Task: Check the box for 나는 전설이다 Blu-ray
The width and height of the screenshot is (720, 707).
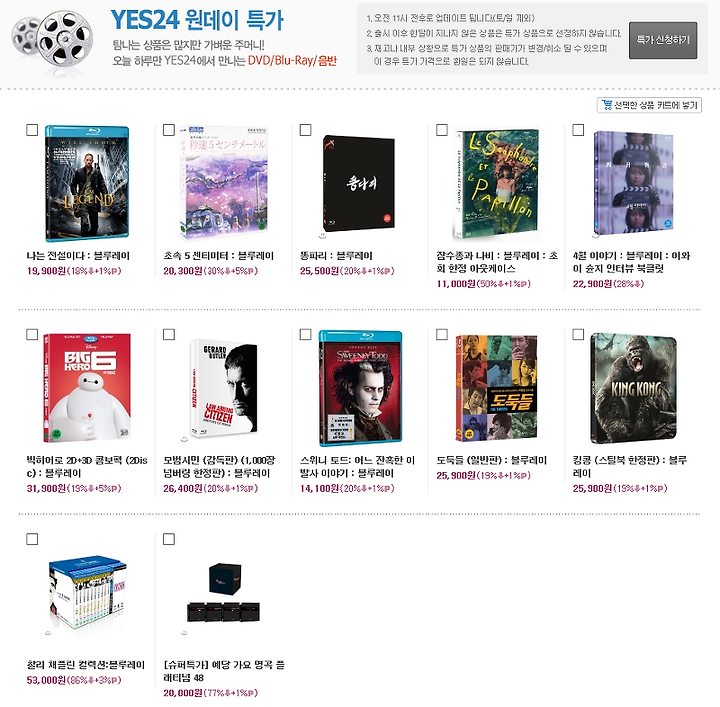Action: click(x=32, y=130)
